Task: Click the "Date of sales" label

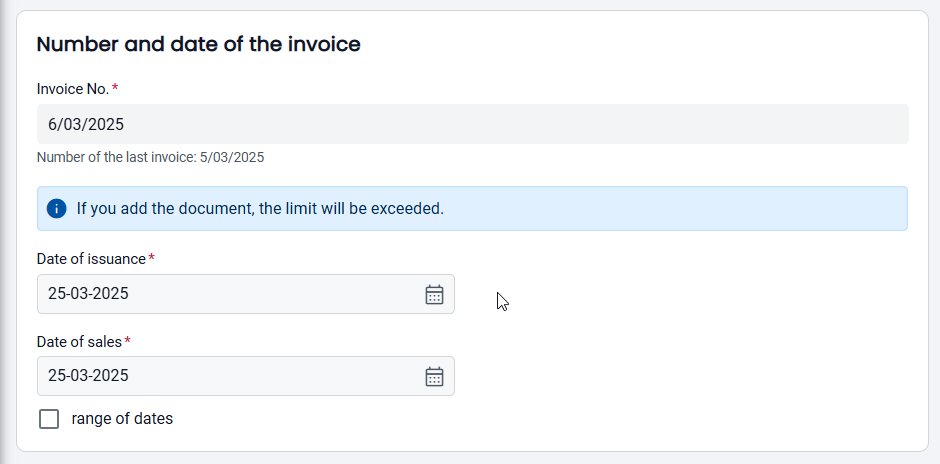Action: point(79,342)
